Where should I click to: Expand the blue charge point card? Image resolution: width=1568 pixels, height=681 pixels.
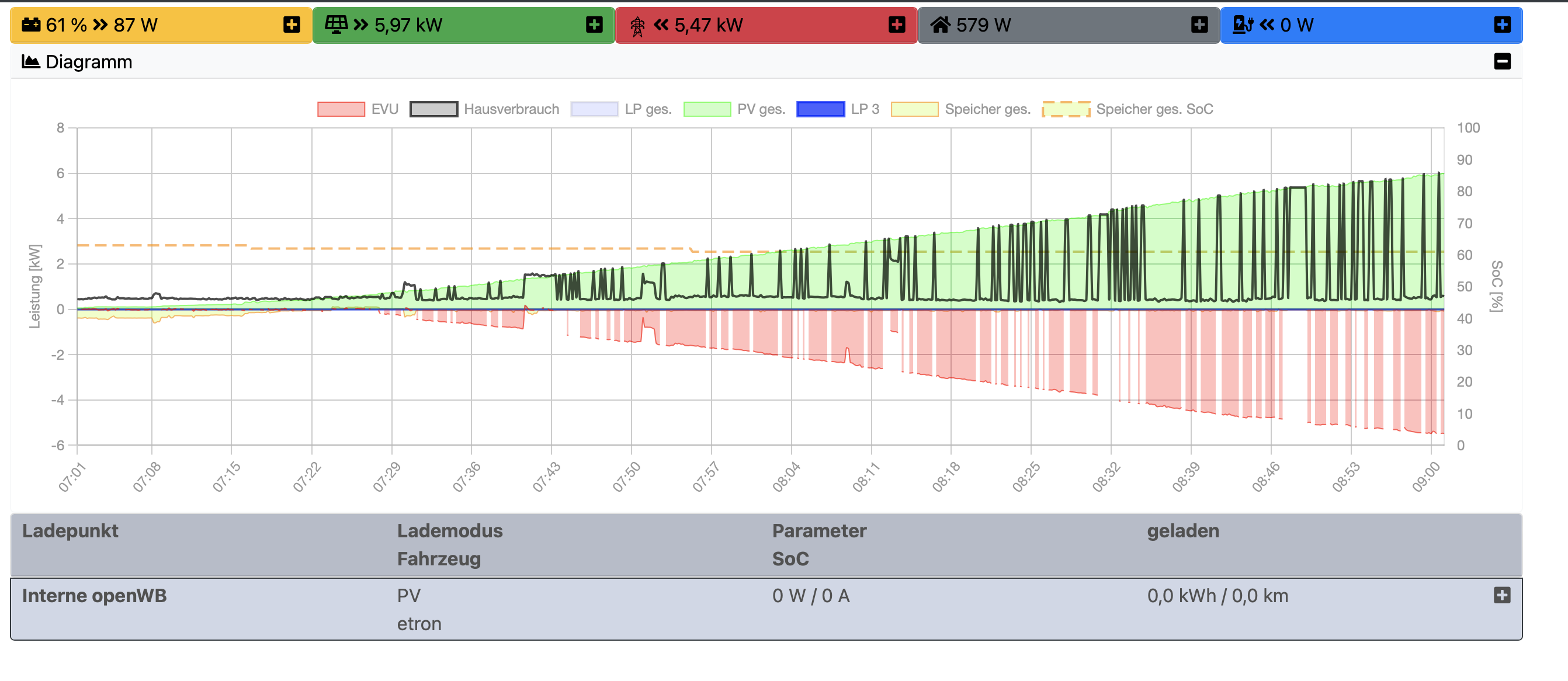(1501, 25)
